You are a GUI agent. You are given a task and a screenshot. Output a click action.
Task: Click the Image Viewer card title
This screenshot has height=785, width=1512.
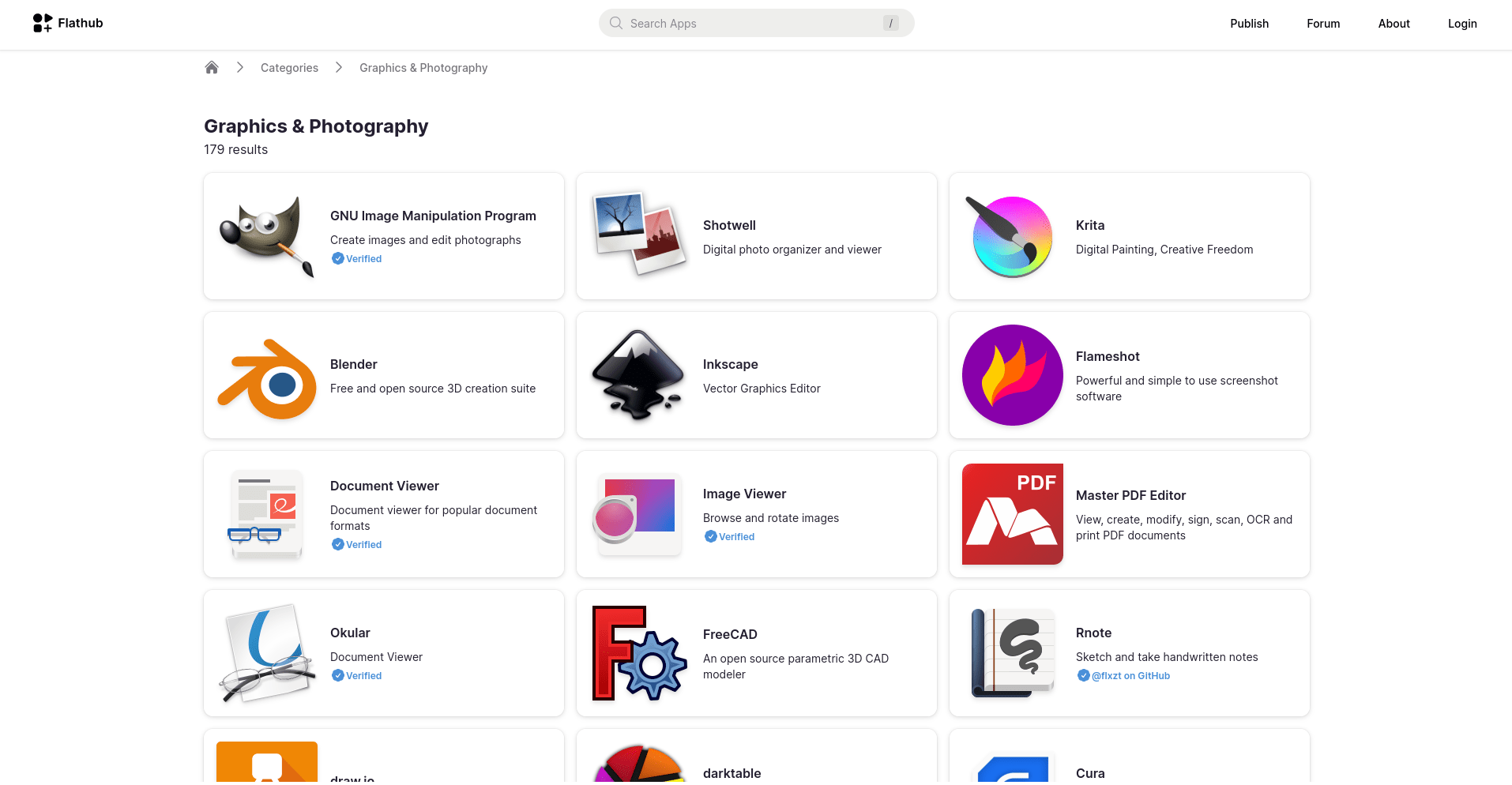744,494
